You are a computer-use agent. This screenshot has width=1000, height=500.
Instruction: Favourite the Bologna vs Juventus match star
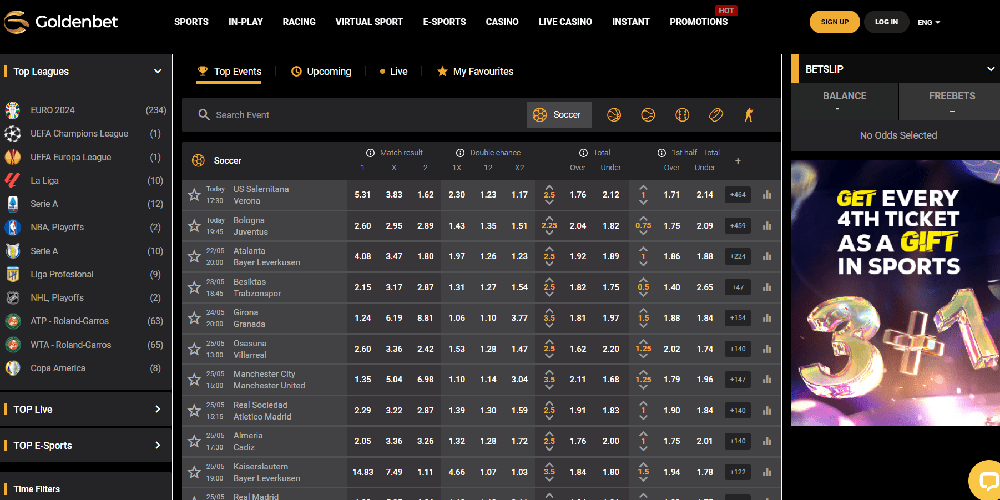tap(194, 226)
